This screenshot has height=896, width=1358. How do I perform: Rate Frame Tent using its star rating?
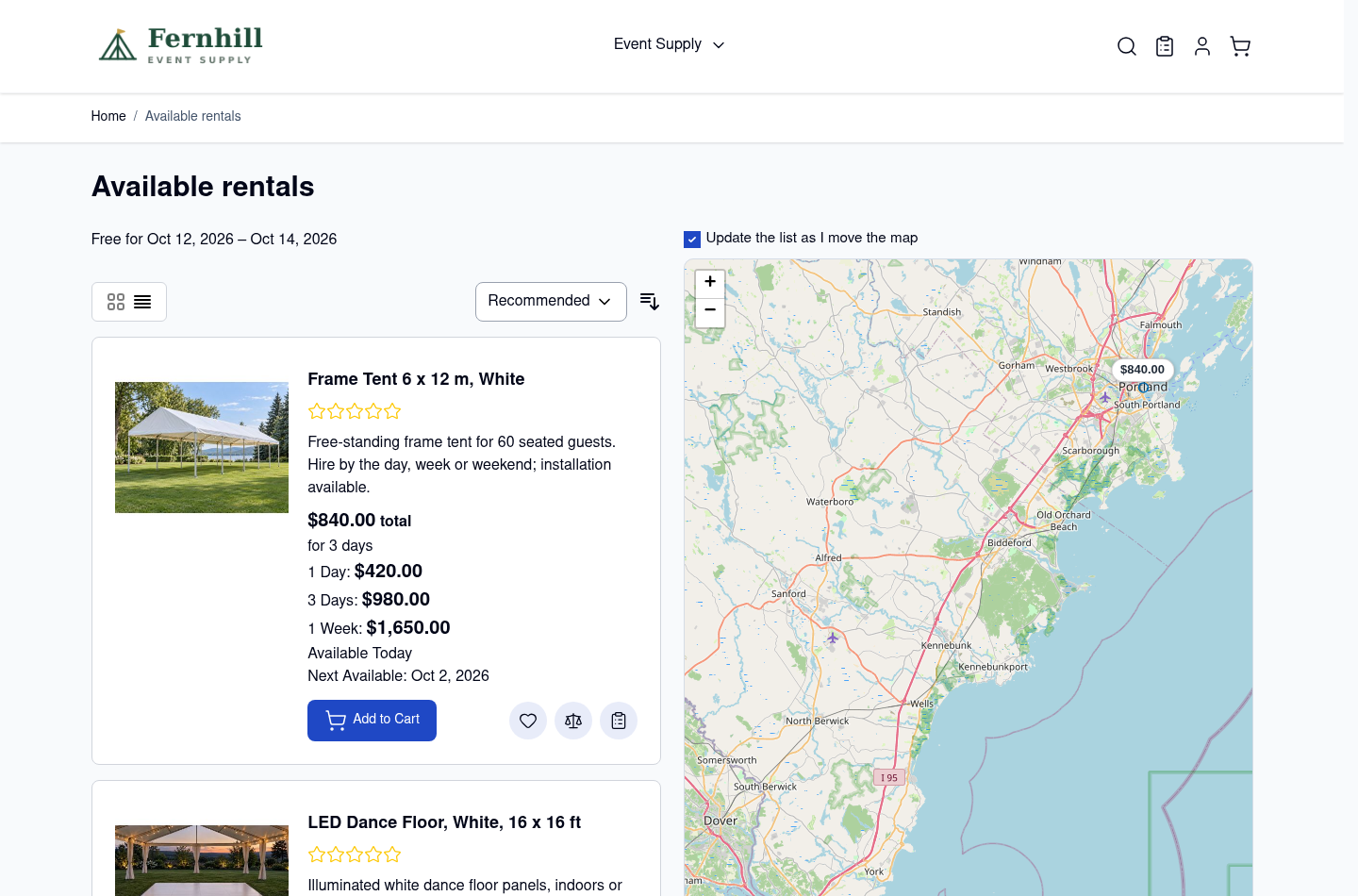(x=355, y=411)
